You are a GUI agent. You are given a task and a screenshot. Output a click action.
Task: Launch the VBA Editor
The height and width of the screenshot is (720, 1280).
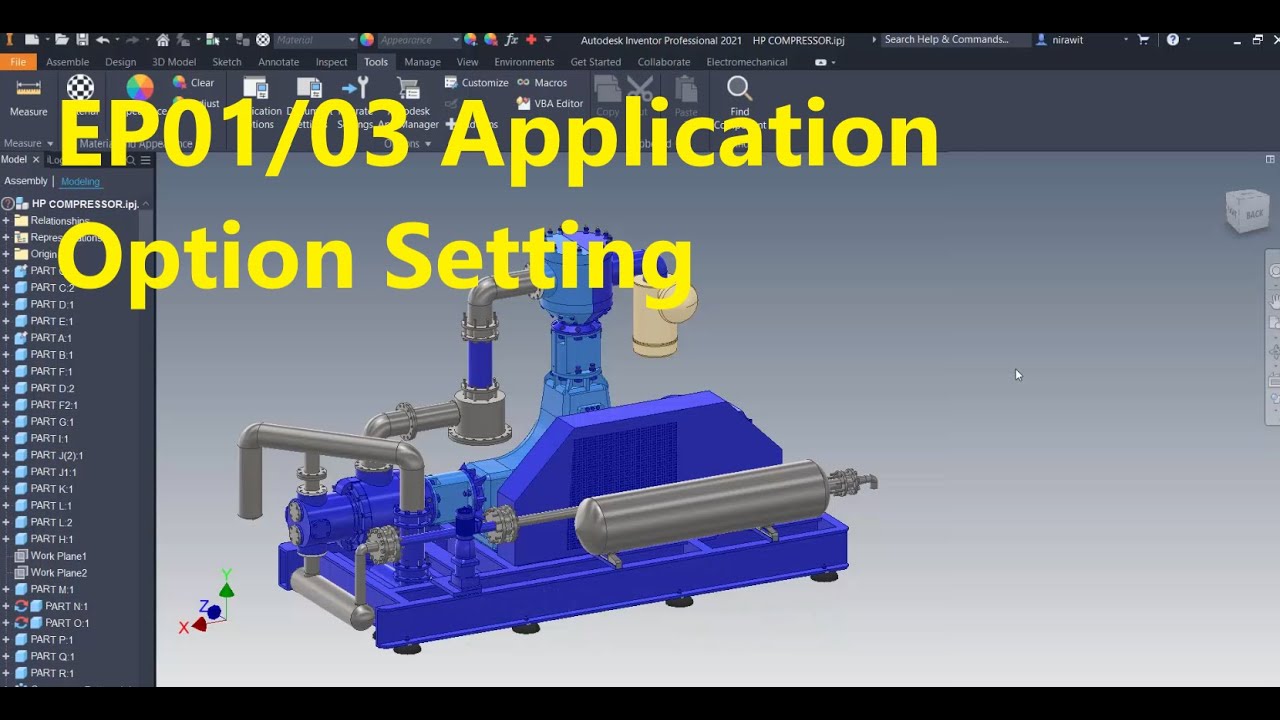click(549, 103)
